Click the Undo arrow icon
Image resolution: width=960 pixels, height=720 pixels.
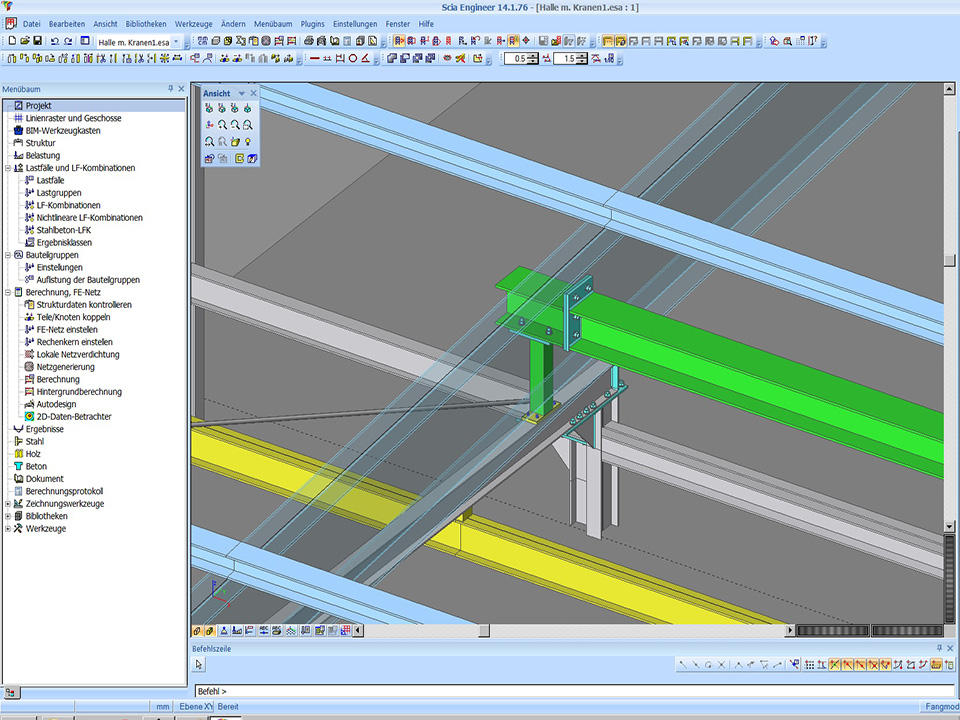pyautogui.click(x=54, y=41)
